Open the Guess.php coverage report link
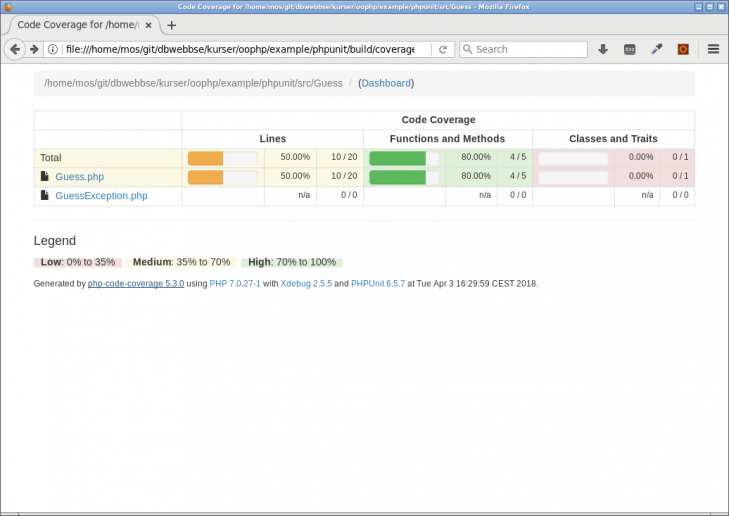729x516 pixels. pos(80,177)
